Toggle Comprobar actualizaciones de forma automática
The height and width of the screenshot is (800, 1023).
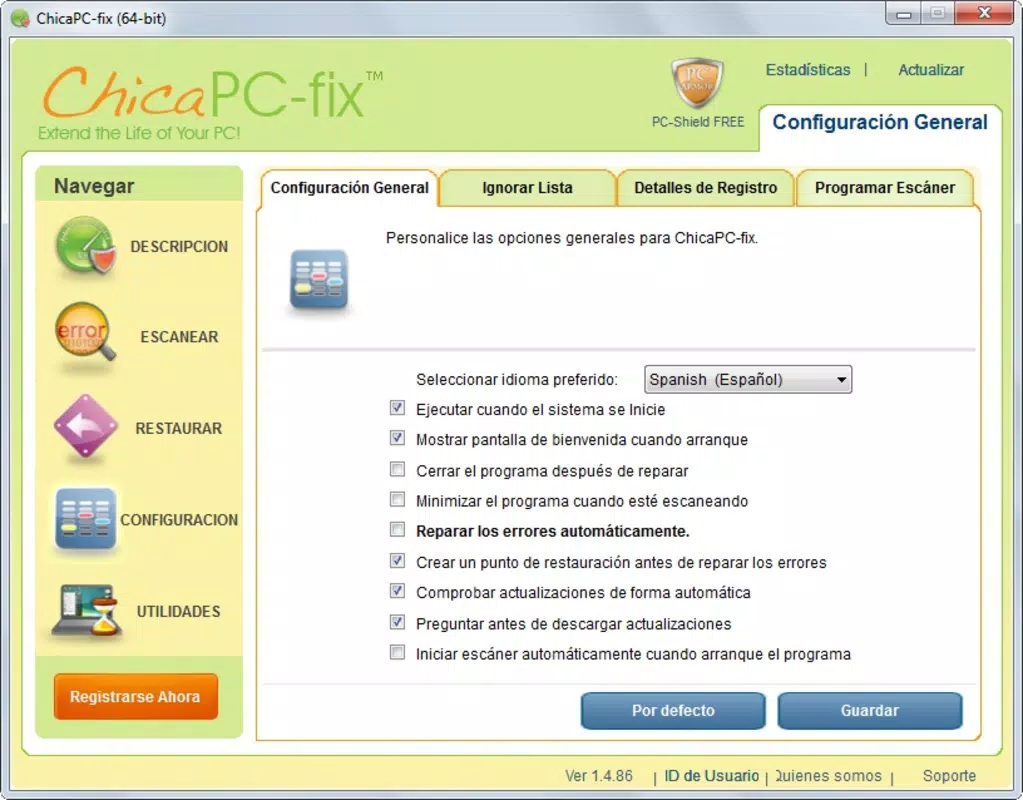click(397, 591)
